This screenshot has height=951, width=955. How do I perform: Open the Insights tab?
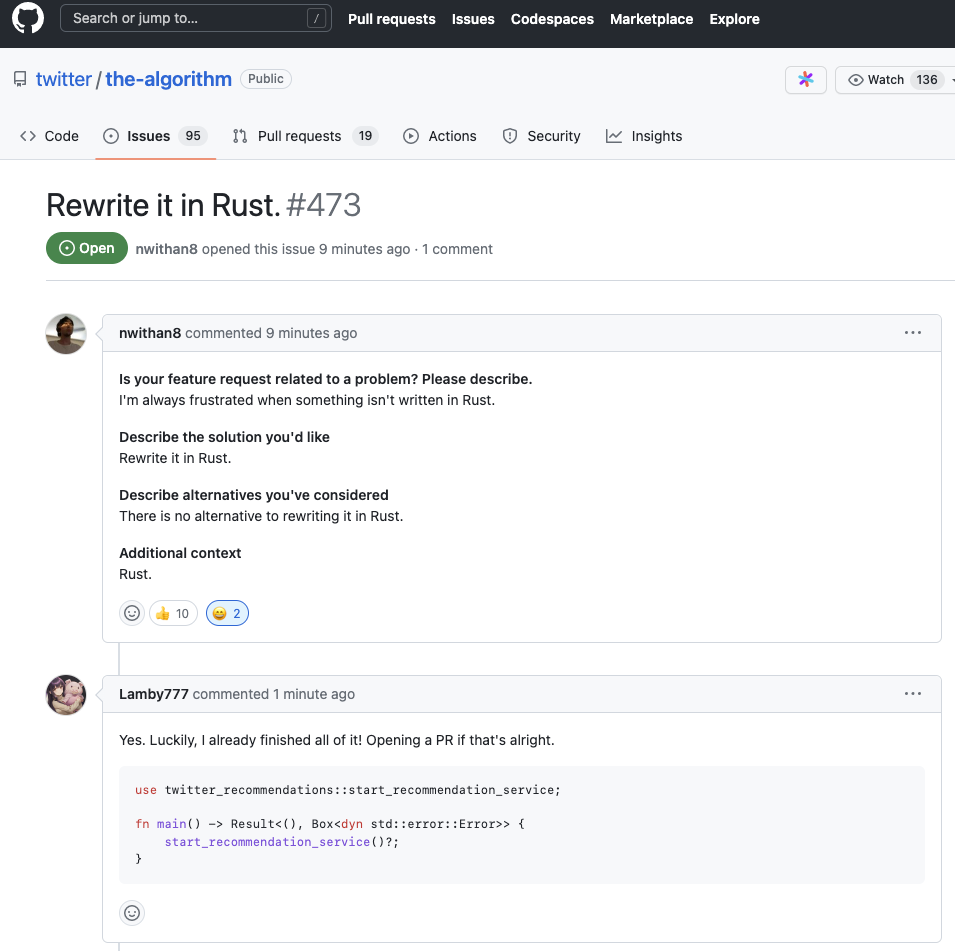click(644, 136)
